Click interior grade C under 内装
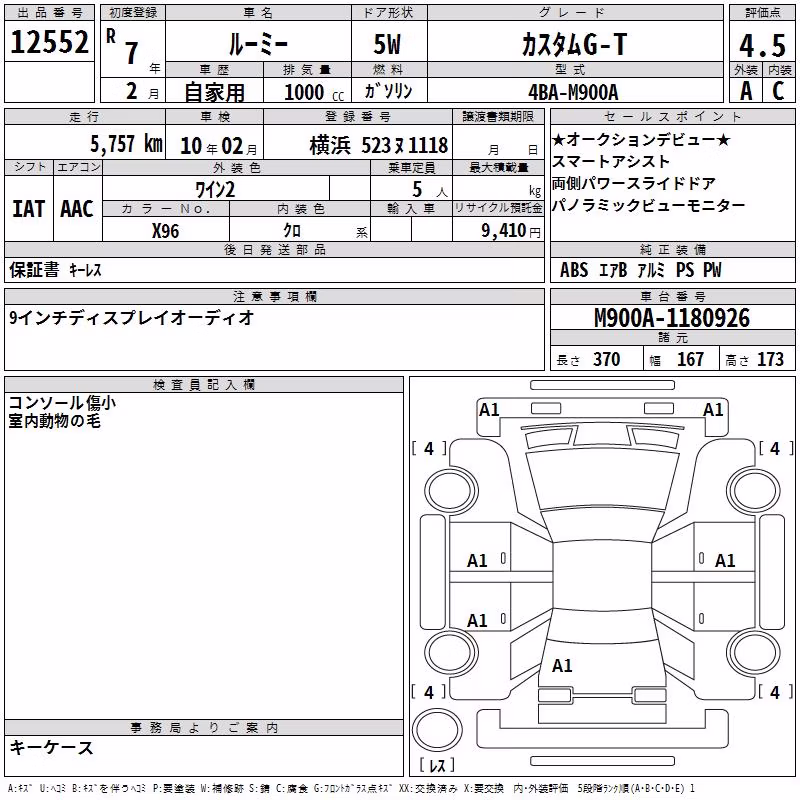800x800 pixels. click(778, 91)
